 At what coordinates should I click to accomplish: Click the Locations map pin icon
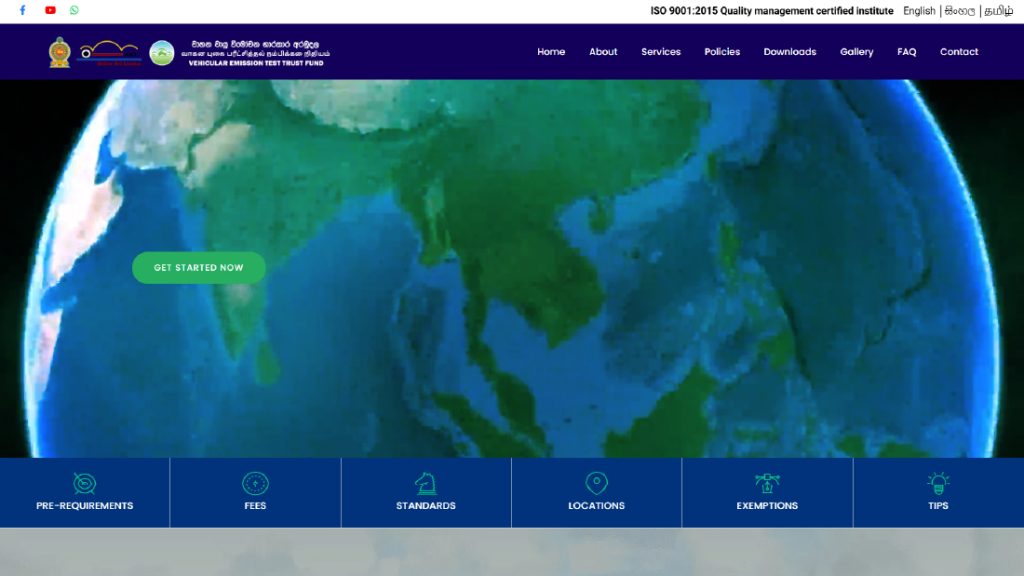(596, 483)
